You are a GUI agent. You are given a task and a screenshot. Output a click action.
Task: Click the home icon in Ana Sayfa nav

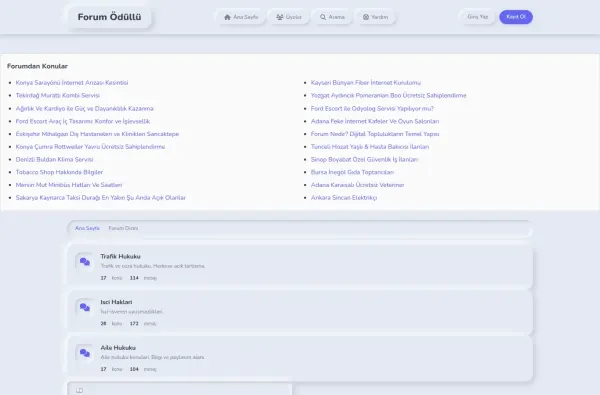(227, 17)
